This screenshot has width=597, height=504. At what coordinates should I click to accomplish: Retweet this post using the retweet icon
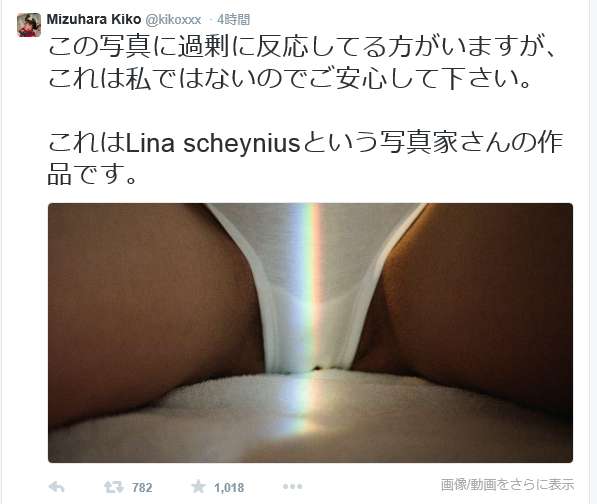[113, 487]
